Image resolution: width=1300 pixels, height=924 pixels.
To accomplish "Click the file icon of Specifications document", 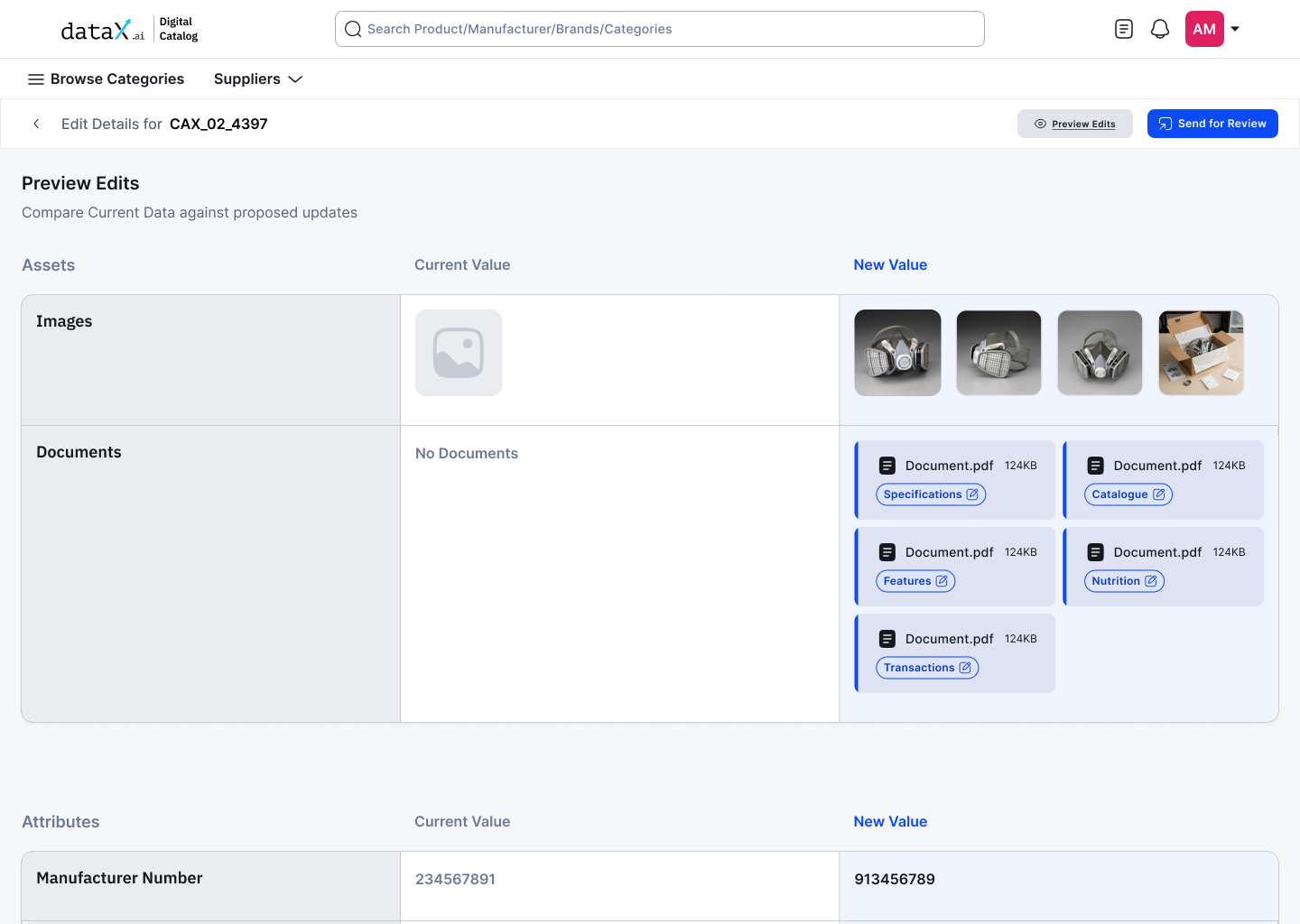I will pyautogui.click(x=887, y=466).
